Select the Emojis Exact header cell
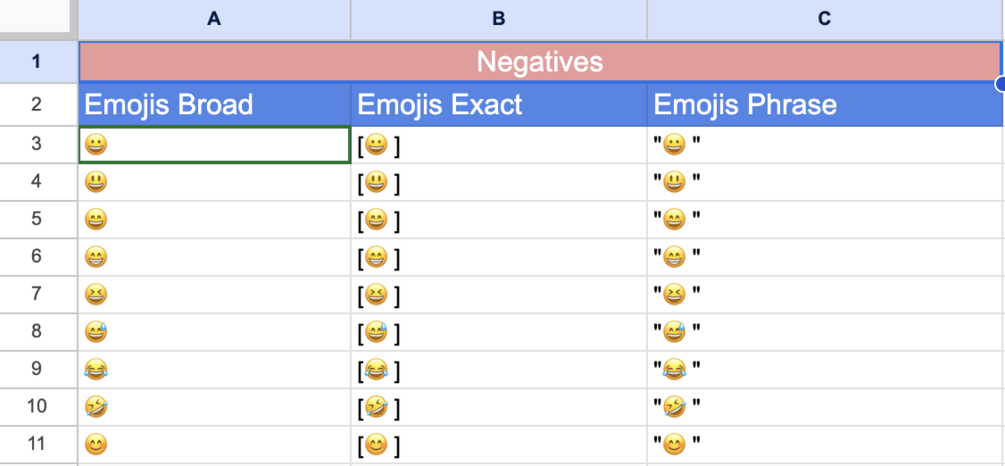This screenshot has height=466, width=1005. pos(498,104)
